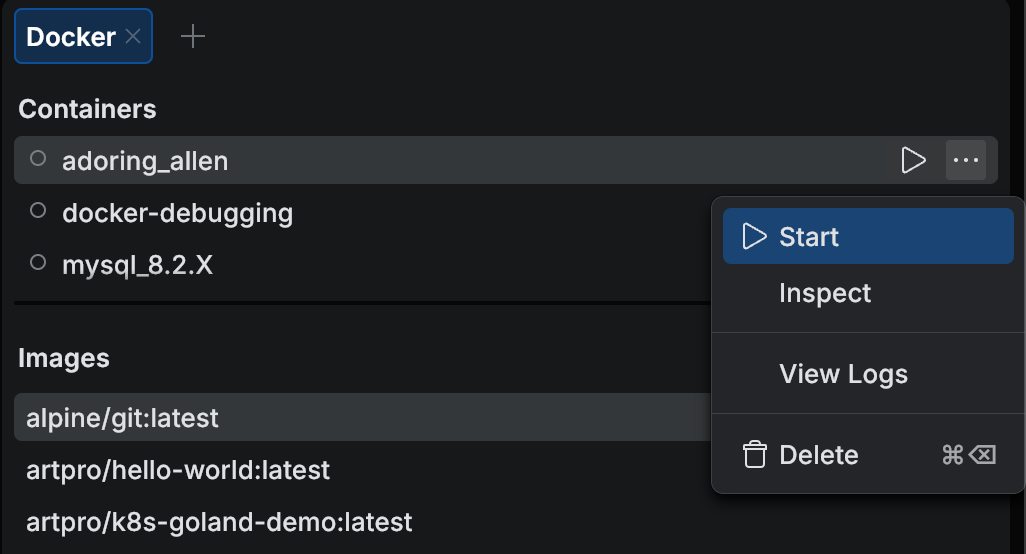
Task: Select the docker-debugging container
Action: tap(177, 212)
